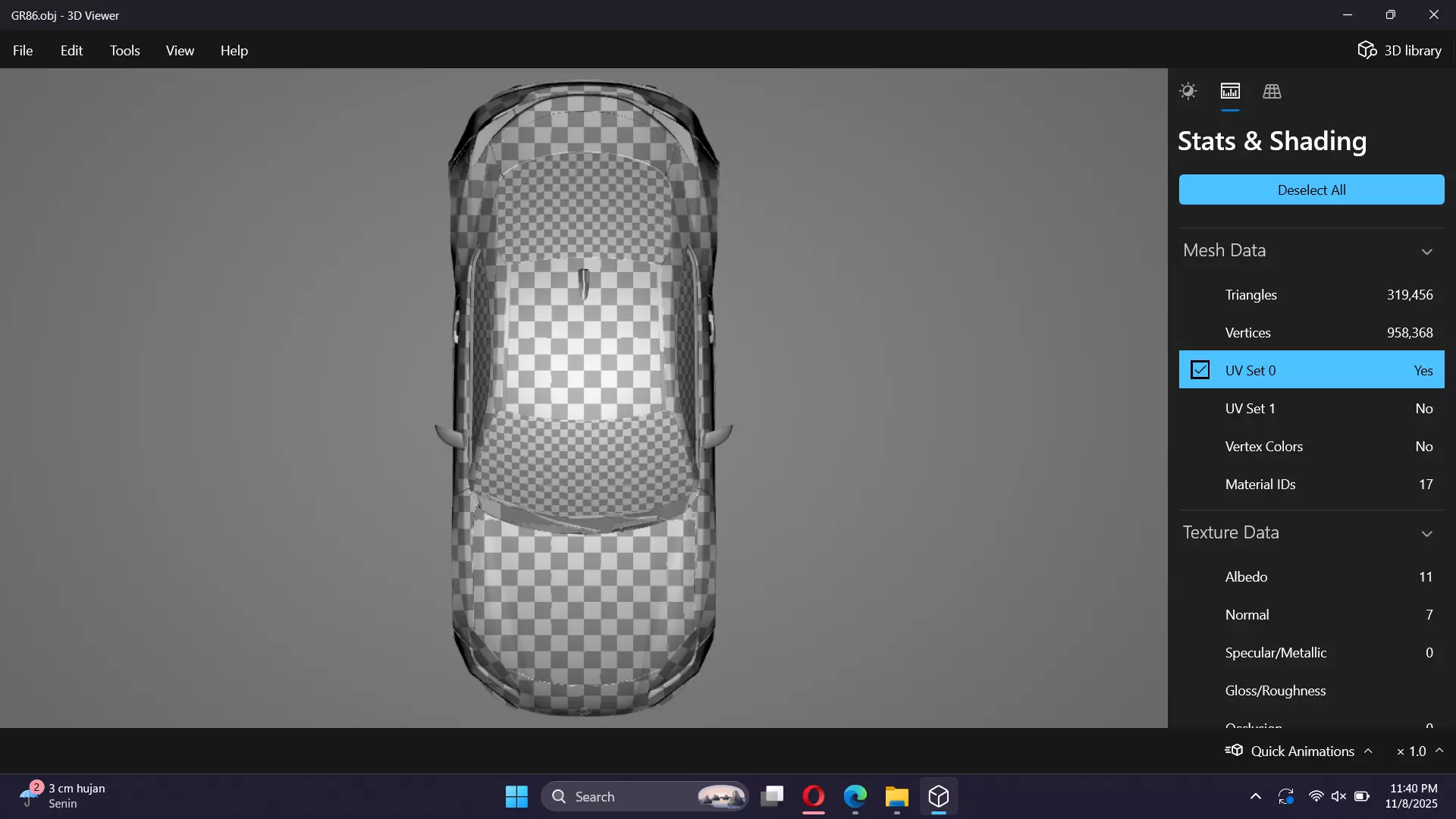Open the Wi-Fi network tray icon
The height and width of the screenshot is (819, 1456).
point(1316,796)
